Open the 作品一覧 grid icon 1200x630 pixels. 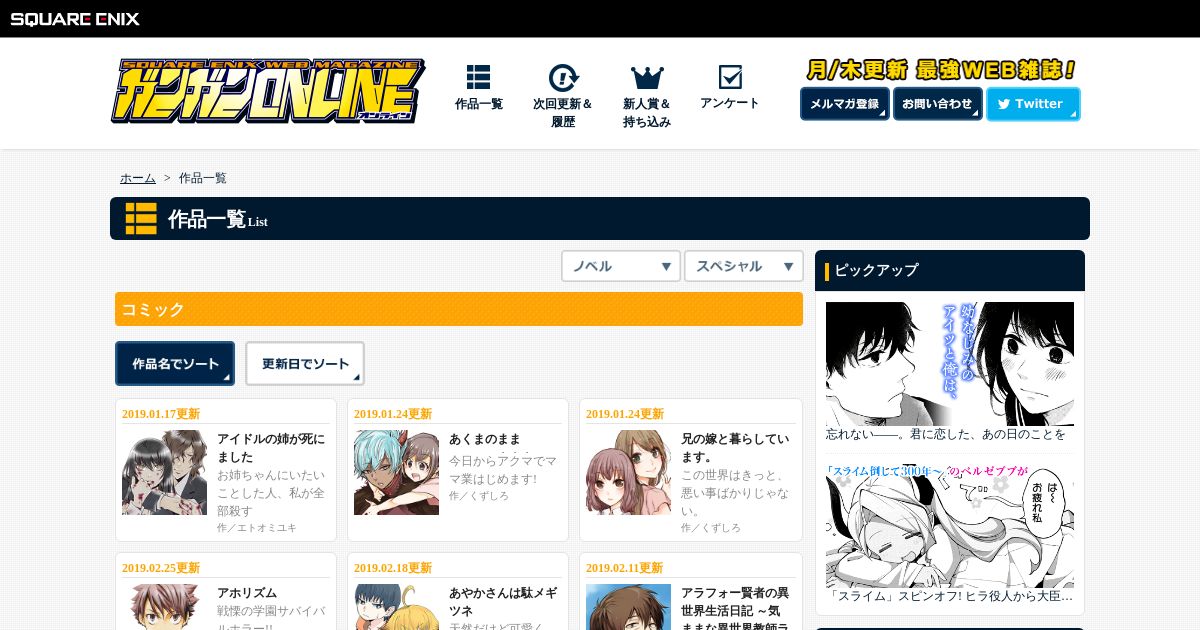pyautogui.click(x=478, y=78)
